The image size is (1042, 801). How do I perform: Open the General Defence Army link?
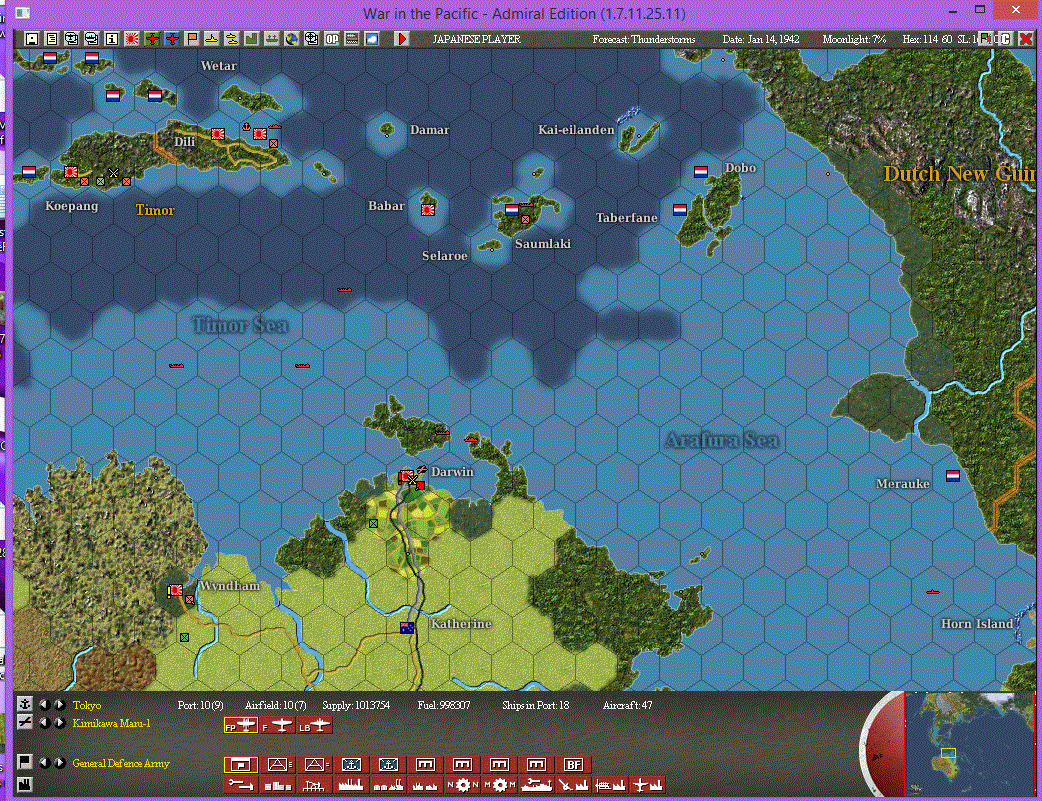[121, 763]
